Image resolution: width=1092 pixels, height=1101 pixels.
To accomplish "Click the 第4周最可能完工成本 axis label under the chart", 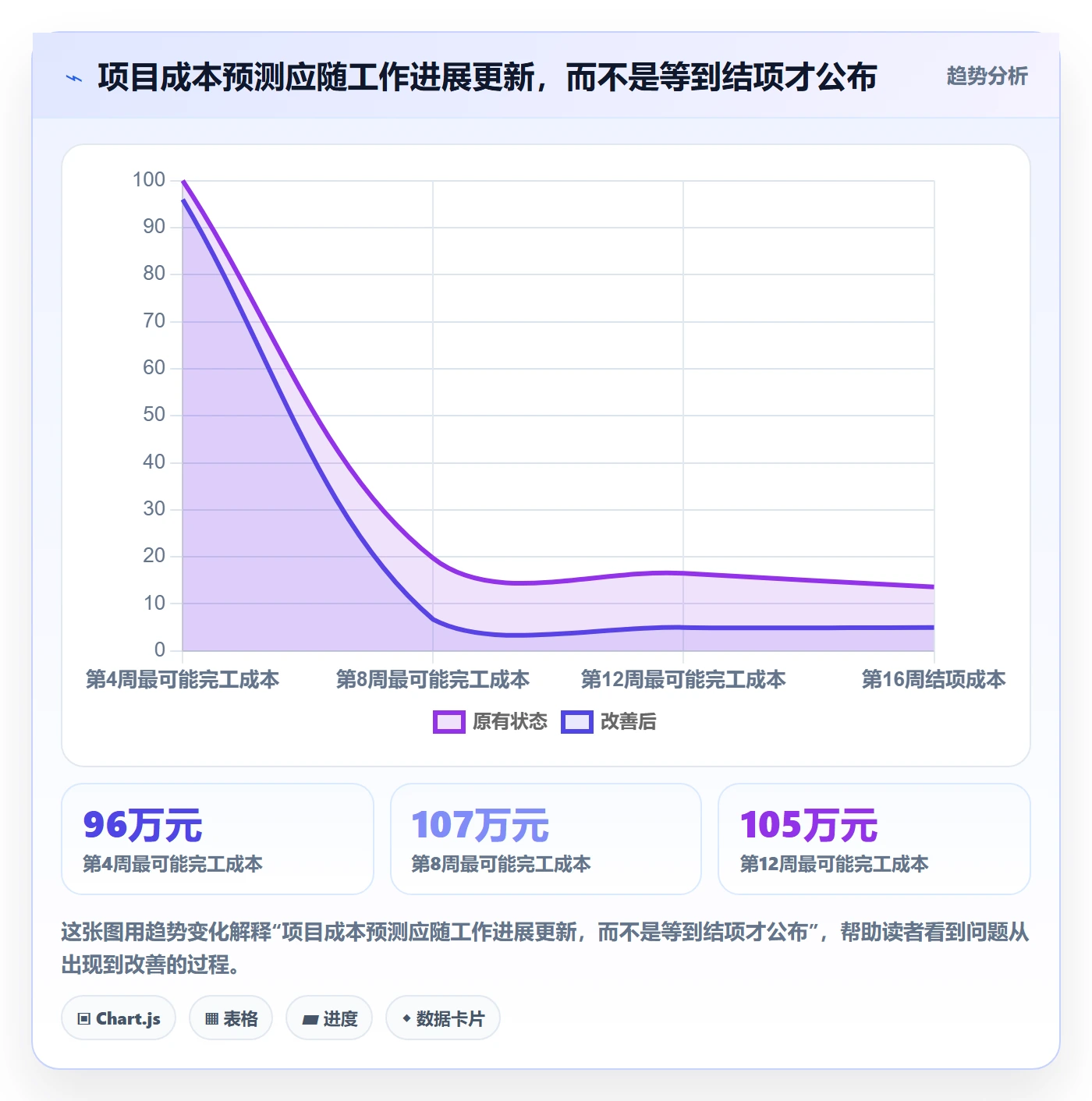I will click(183, 680).
